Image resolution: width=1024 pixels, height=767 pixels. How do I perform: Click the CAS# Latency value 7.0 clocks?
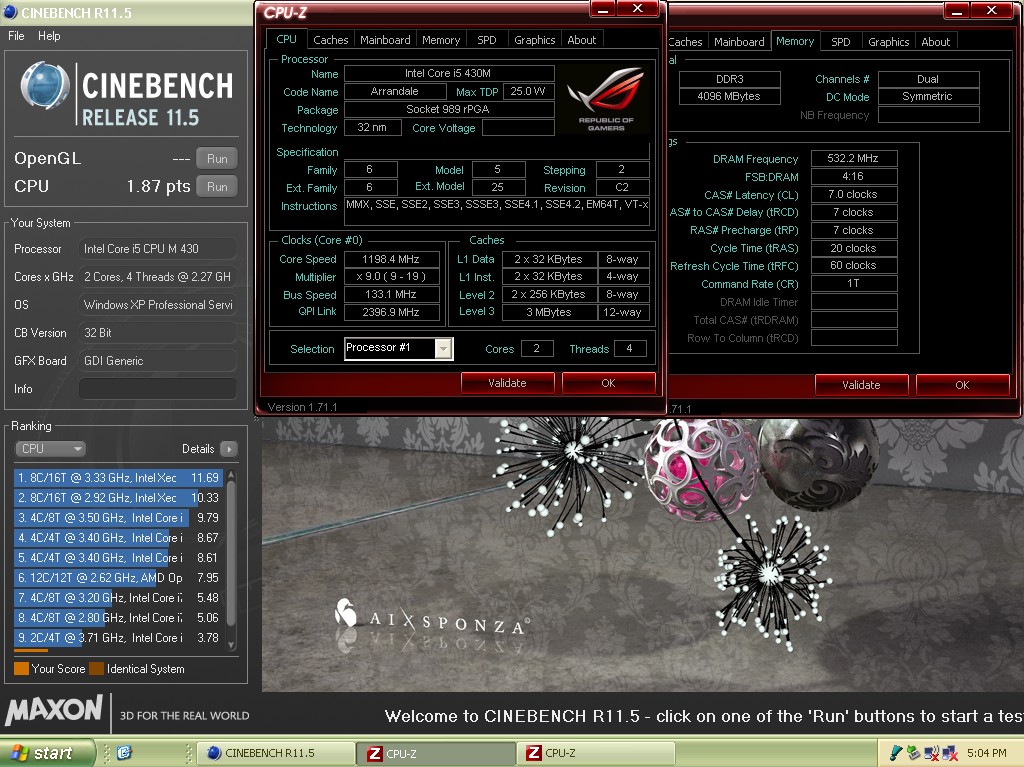point(854,195)
